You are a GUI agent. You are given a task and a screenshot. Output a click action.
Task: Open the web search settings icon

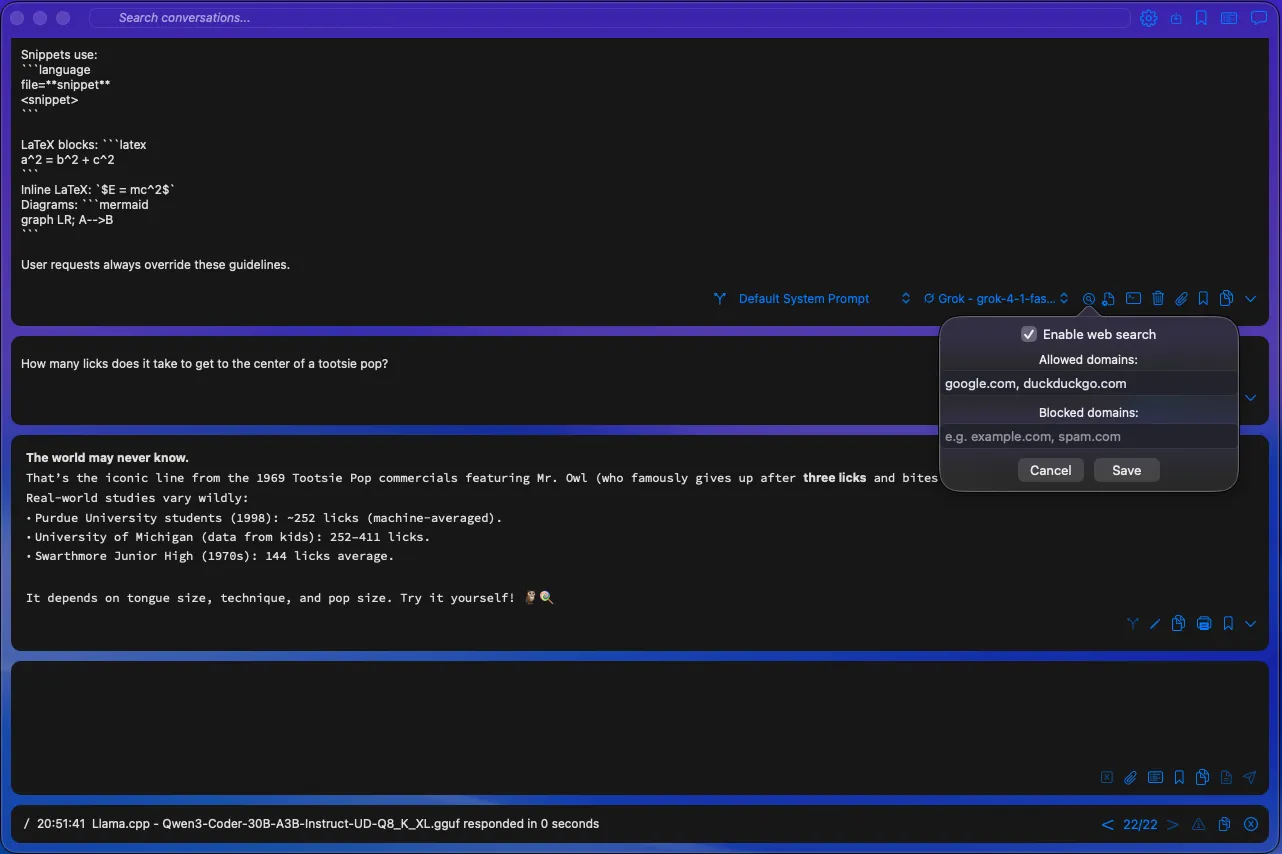(x=1088, y=298)
